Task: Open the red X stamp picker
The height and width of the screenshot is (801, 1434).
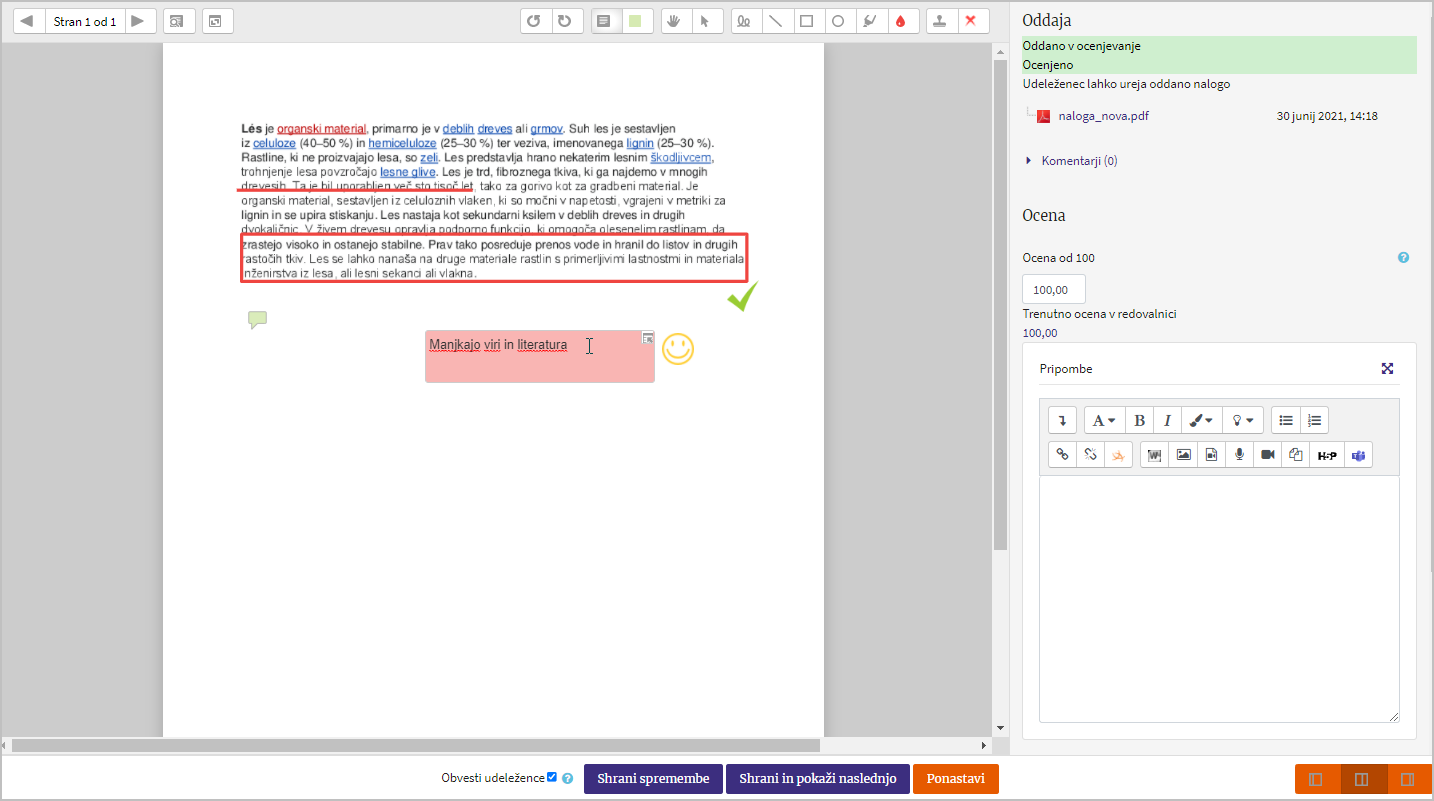Action: (972, 21)
